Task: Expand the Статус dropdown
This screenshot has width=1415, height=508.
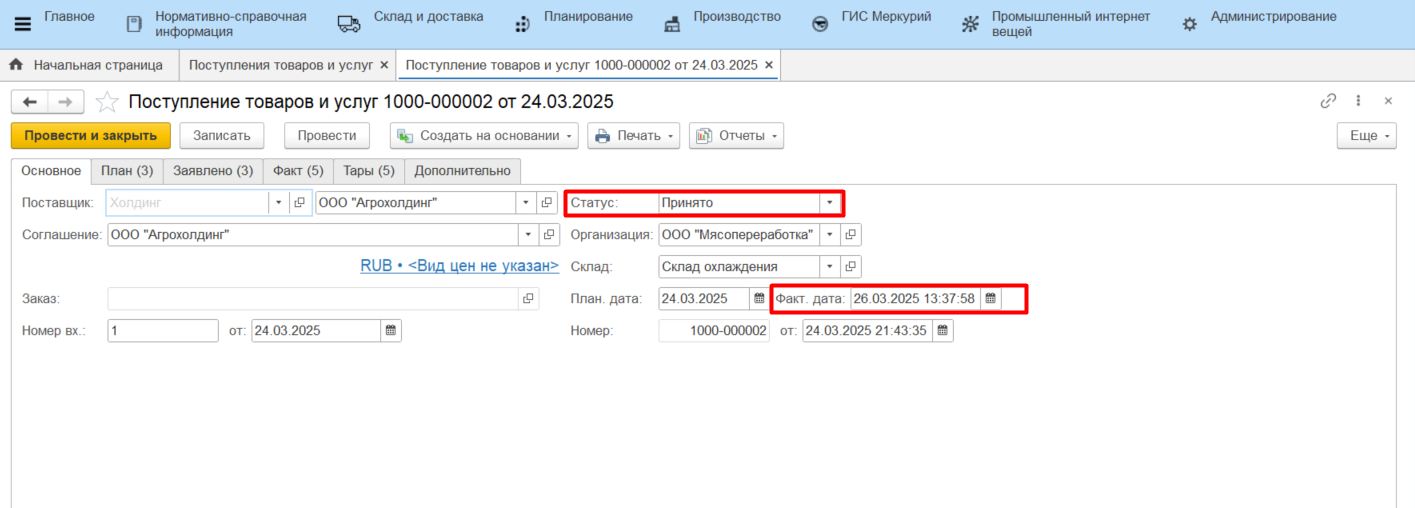Action: tap(829, 203)
